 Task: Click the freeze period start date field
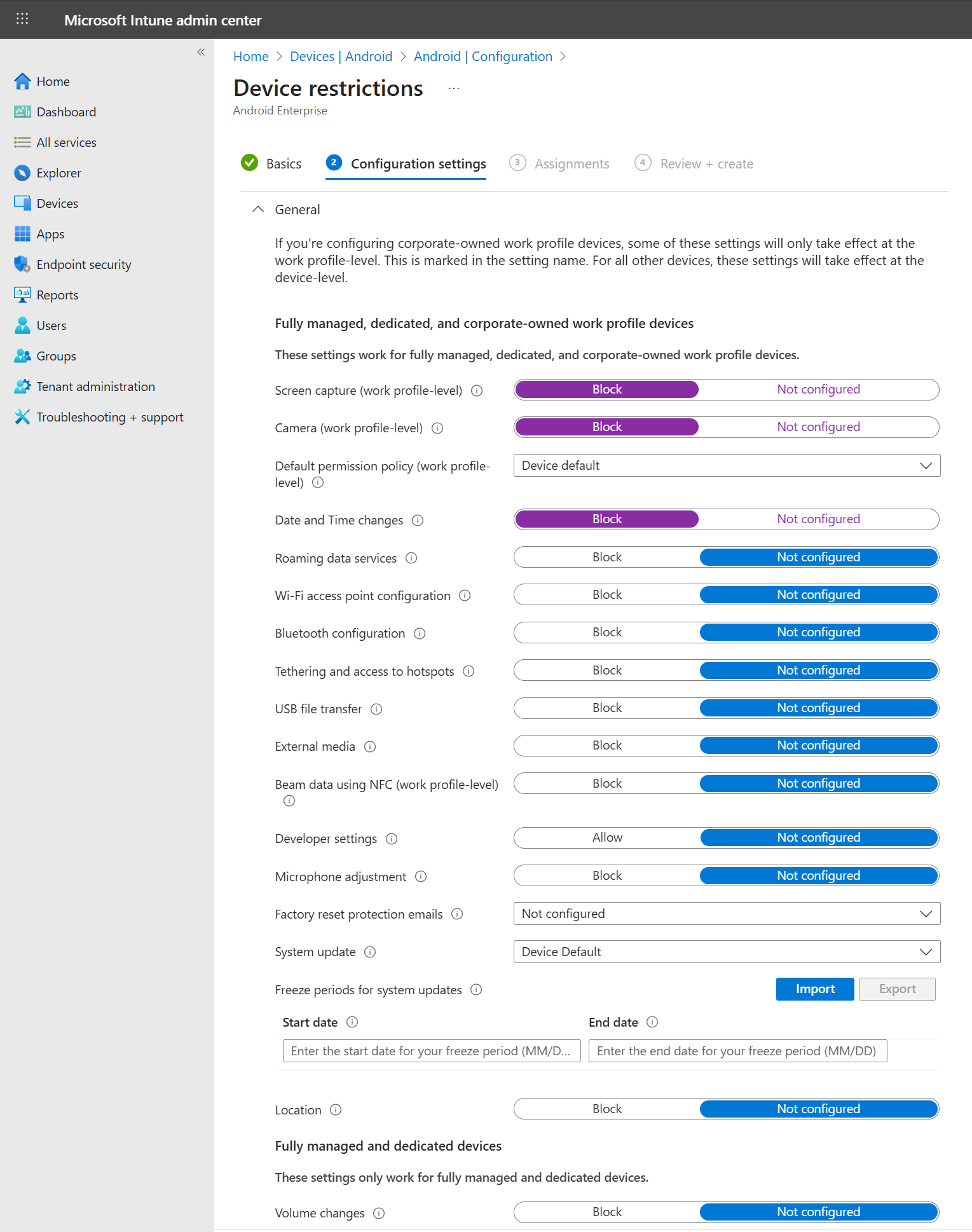point(432,1051)
